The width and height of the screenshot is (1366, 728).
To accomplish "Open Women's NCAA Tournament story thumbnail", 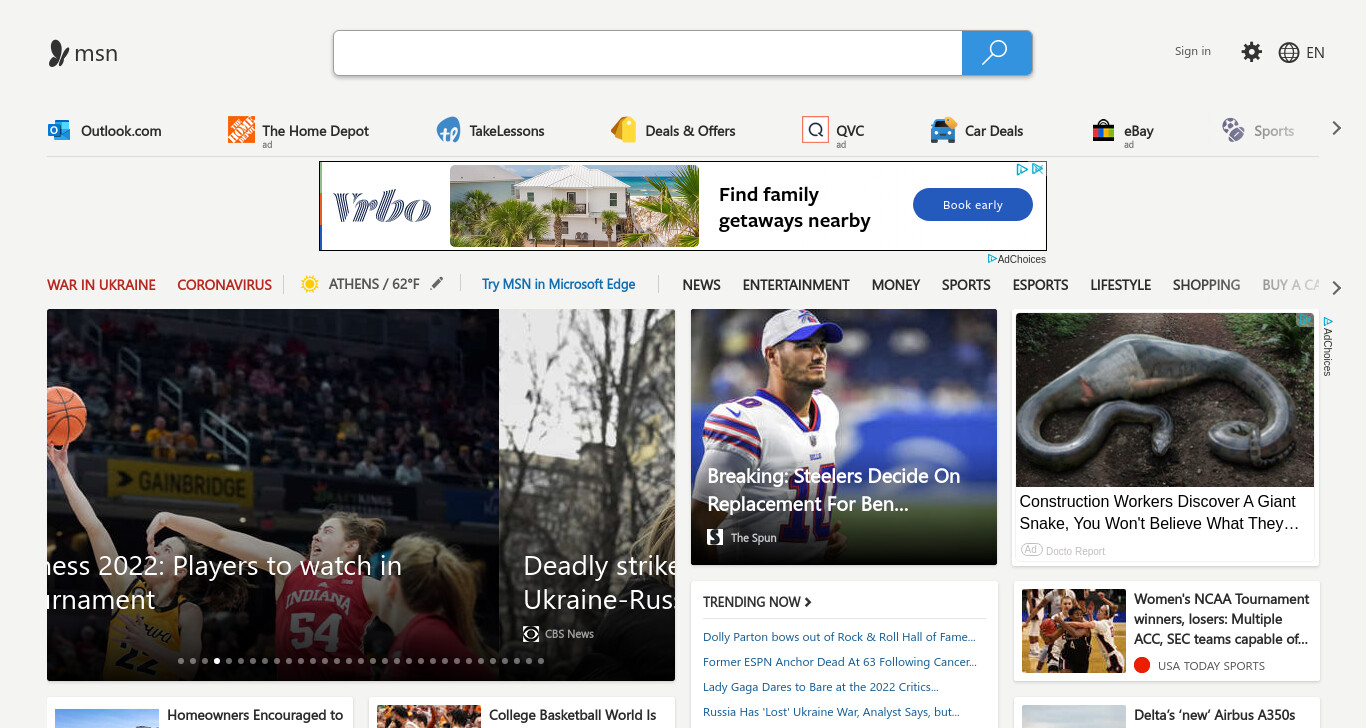I will point(1074,631).
